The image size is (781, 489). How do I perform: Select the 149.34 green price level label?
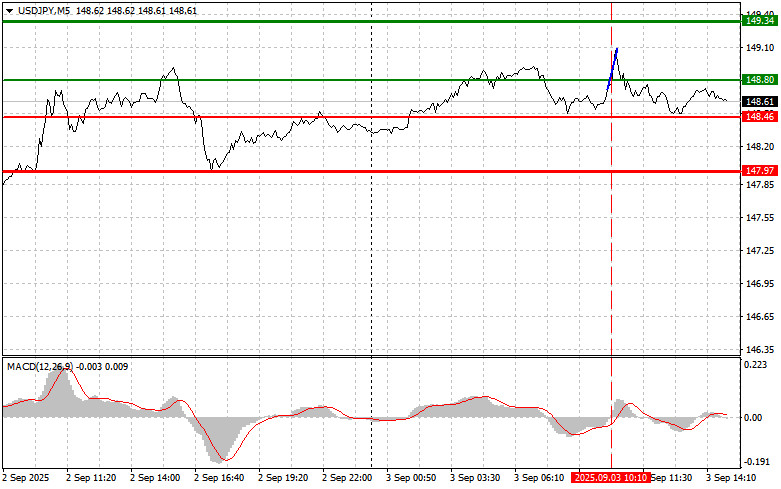tap(760, 20)
